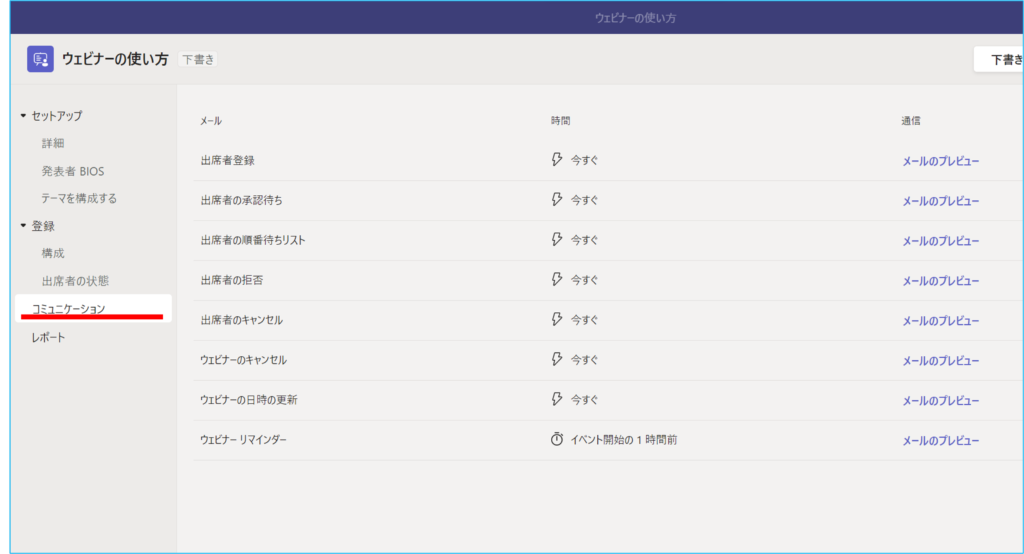Select テーマを構成する in sidebar

[79, 198]
